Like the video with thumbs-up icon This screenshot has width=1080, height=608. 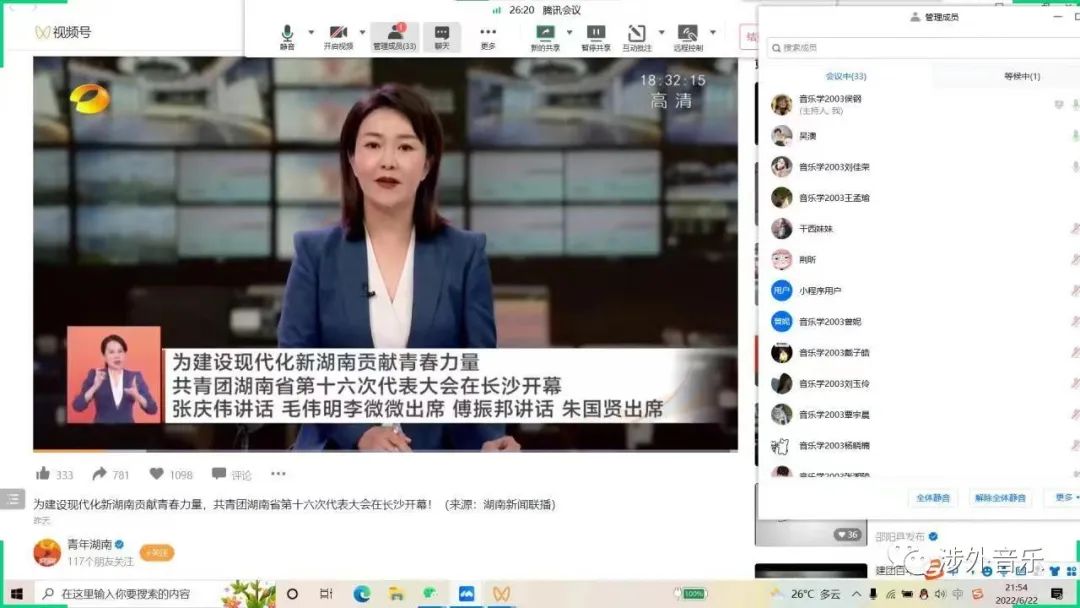coord(43,474)
